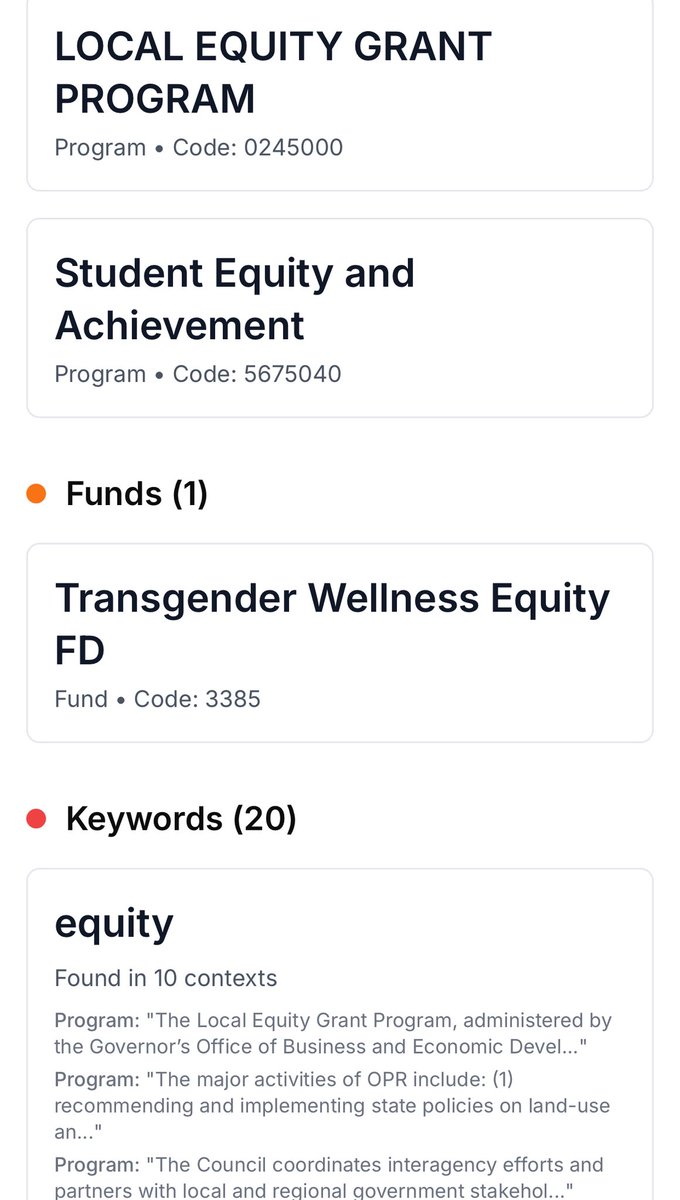Click the Fund Code 3385 label

click(x=158, y=699)
